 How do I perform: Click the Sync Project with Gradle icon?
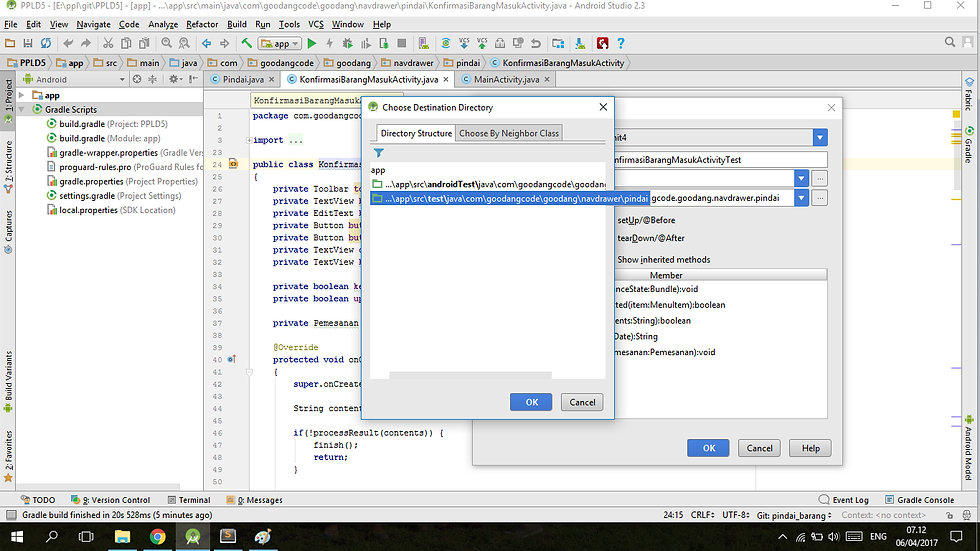click(x=446, y=43)
